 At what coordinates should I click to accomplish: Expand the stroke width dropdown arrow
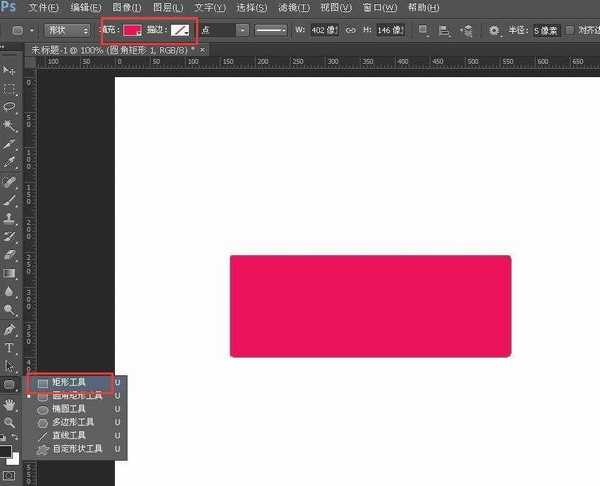tap(243, 30)
